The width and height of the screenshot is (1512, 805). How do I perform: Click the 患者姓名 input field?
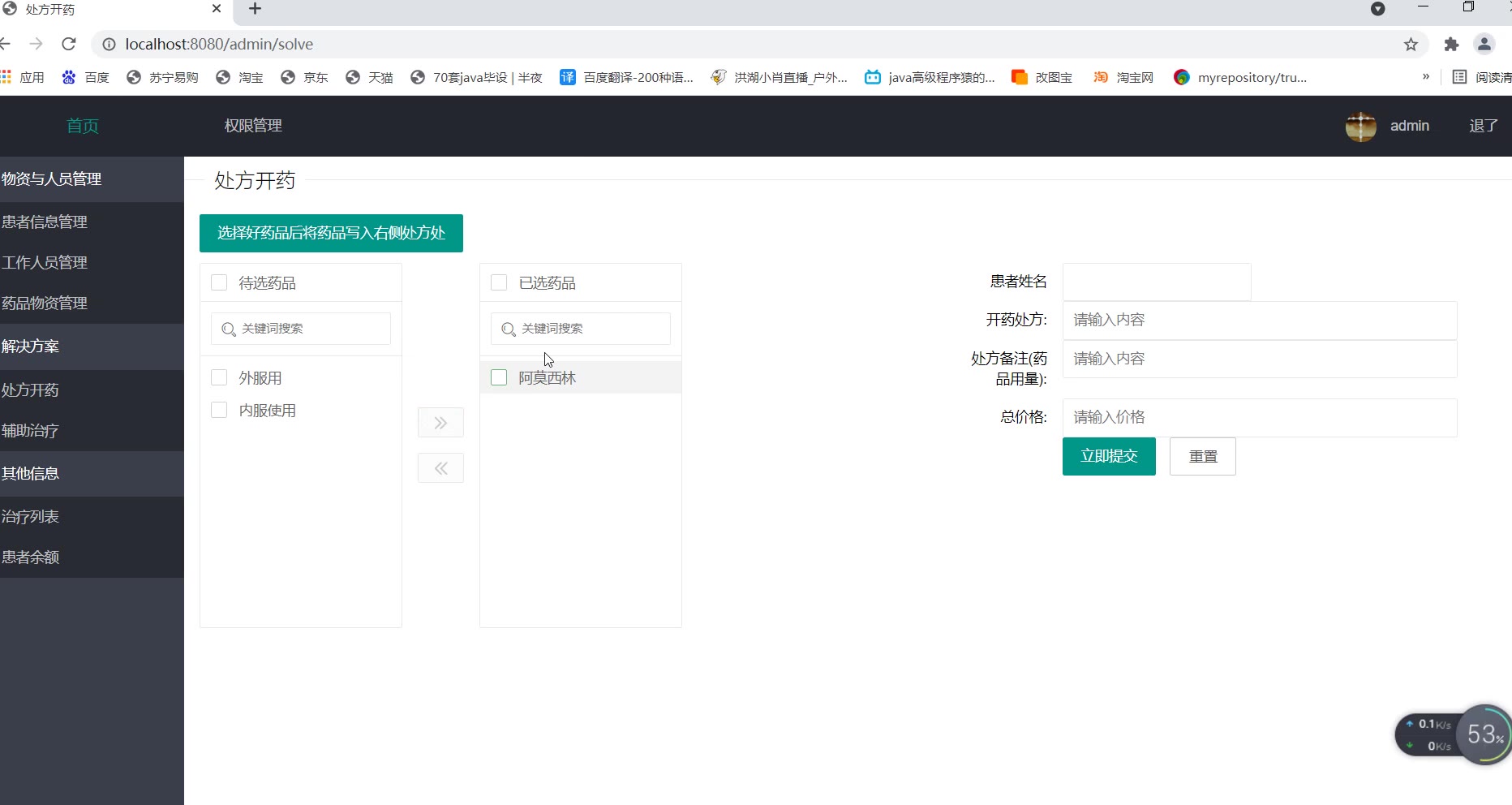click(x=1157, y=282)
